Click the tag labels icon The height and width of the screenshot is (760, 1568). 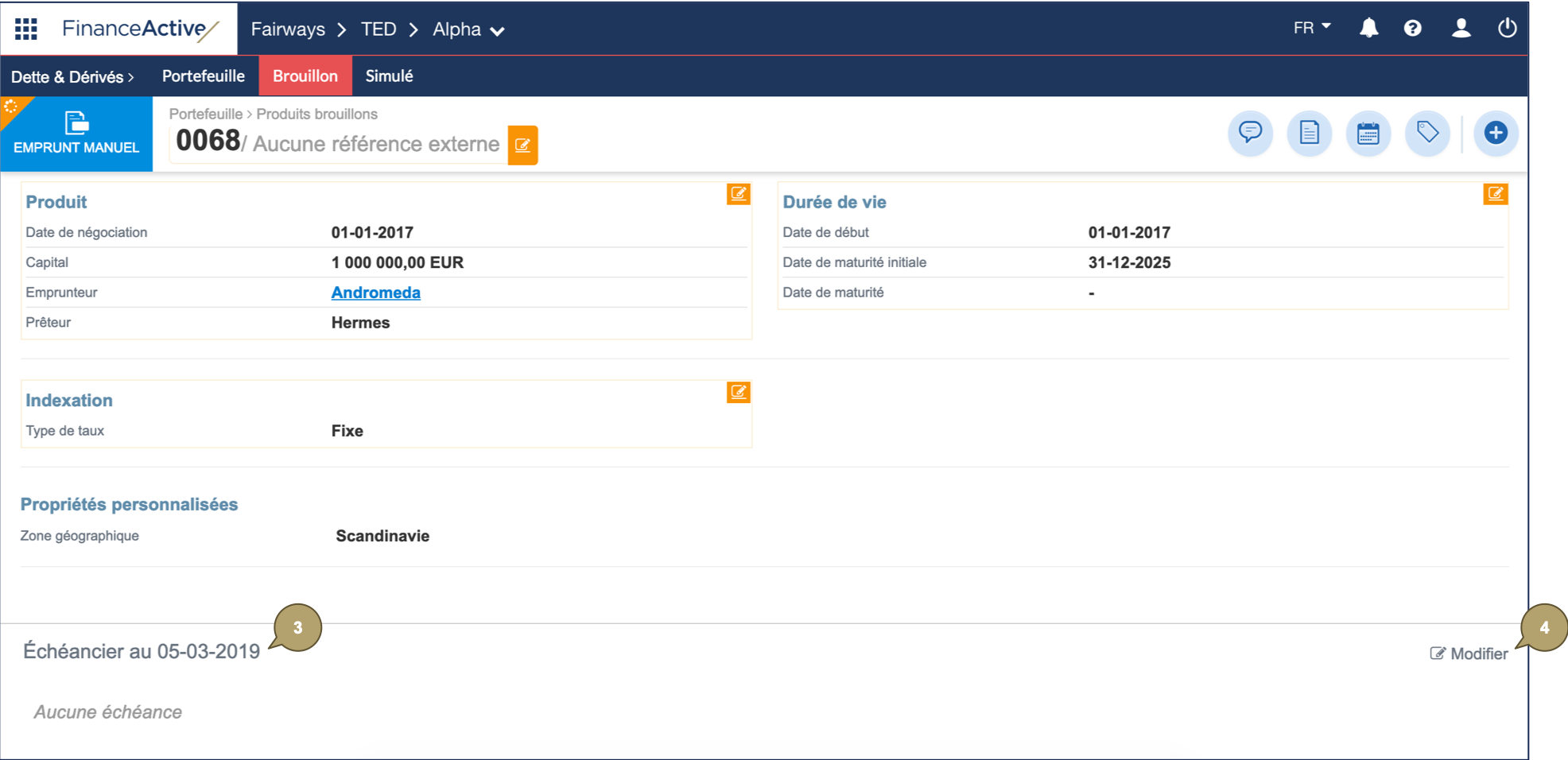(1427, 134)
